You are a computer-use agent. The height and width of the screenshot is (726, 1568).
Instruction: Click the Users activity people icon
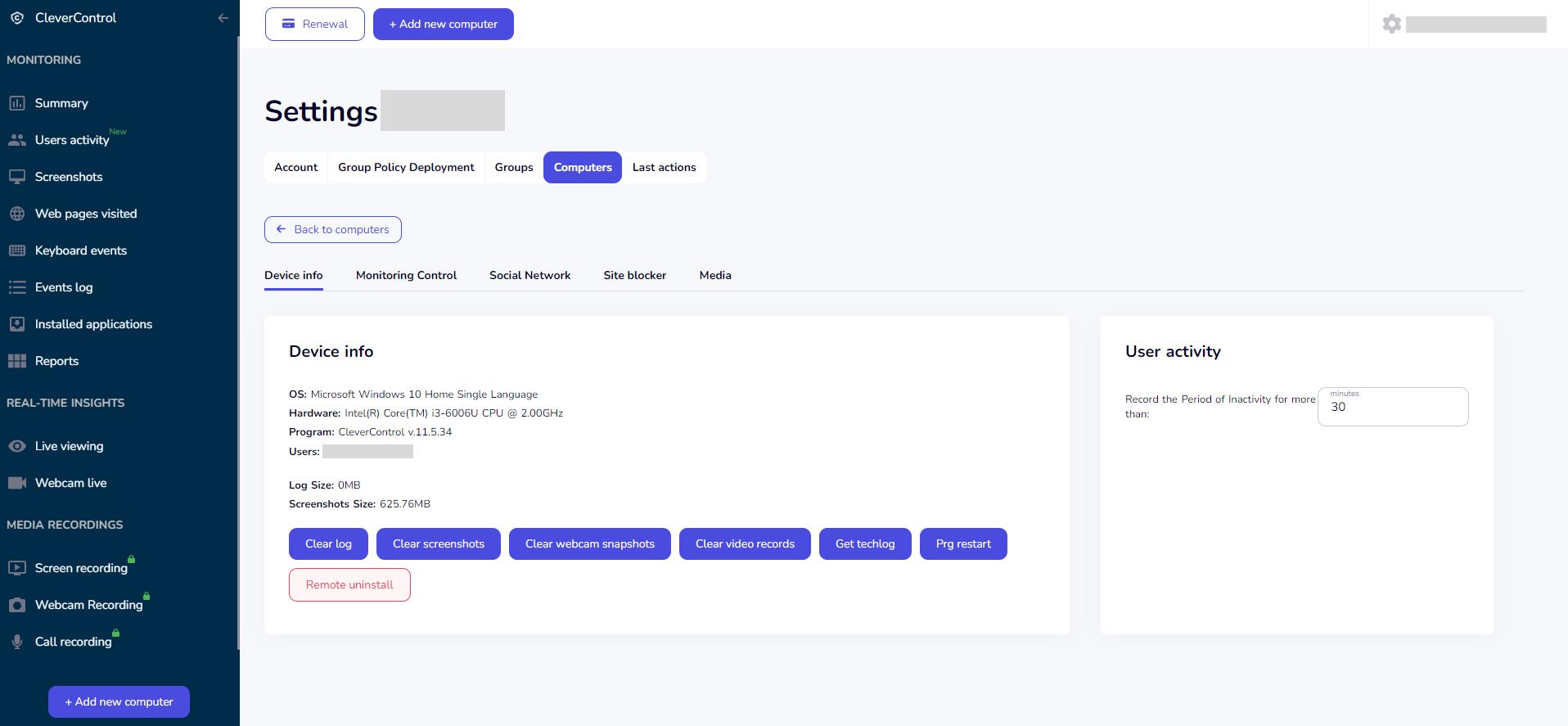(x=17, y=140)
